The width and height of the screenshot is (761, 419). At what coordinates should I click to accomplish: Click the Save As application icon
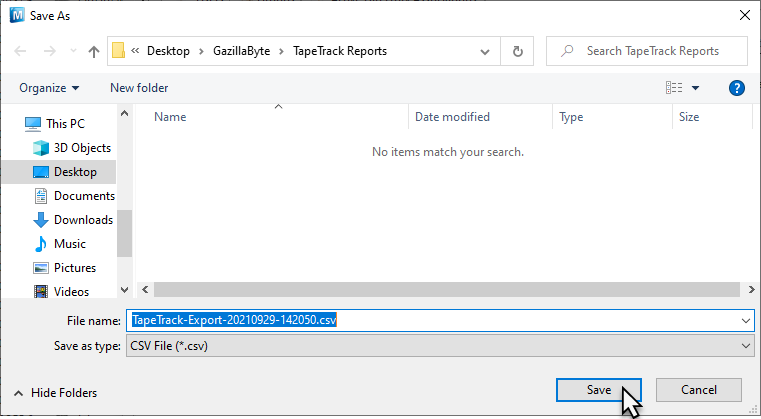pos(17,16)
